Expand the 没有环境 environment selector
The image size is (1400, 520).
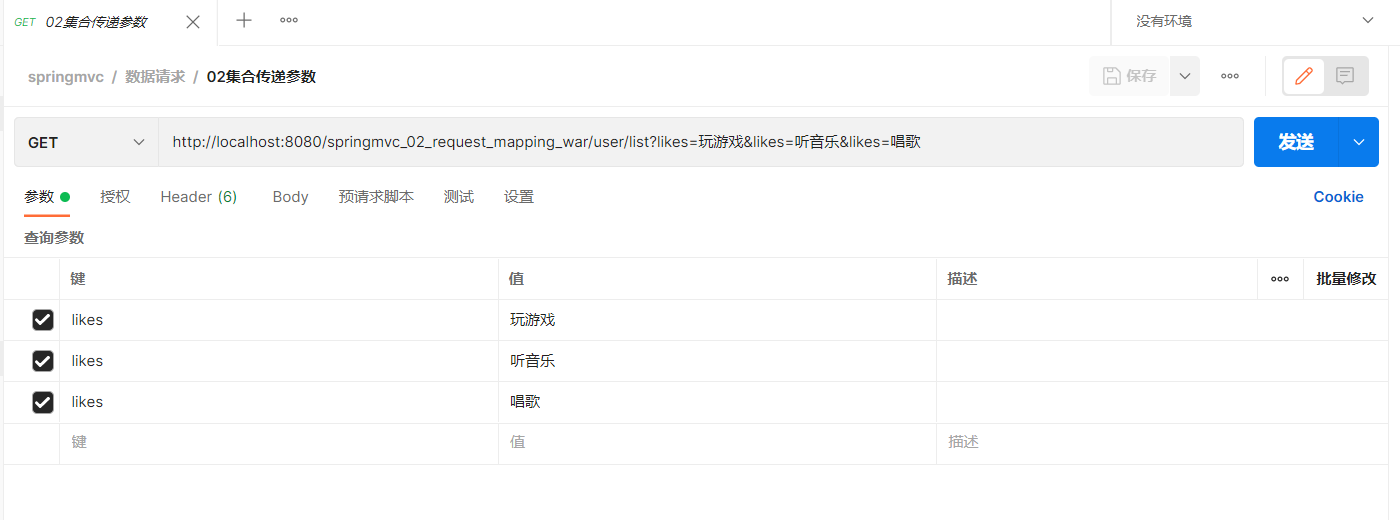pyautogui.click(x=1254, y=21)
